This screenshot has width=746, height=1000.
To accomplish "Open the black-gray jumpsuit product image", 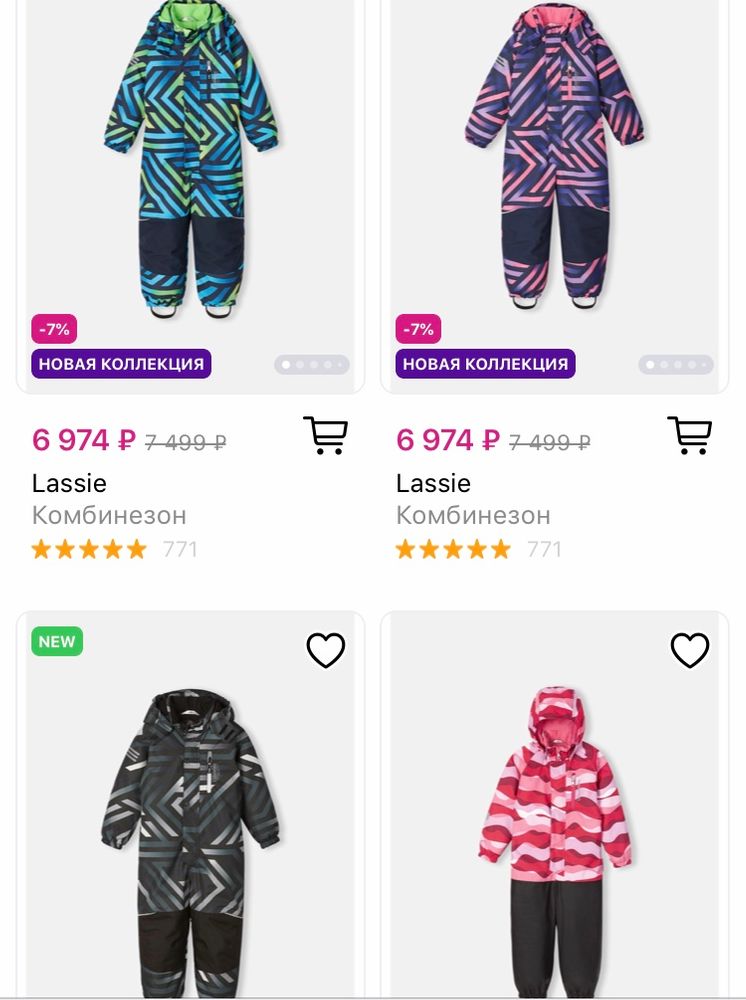I will [190, 840].
